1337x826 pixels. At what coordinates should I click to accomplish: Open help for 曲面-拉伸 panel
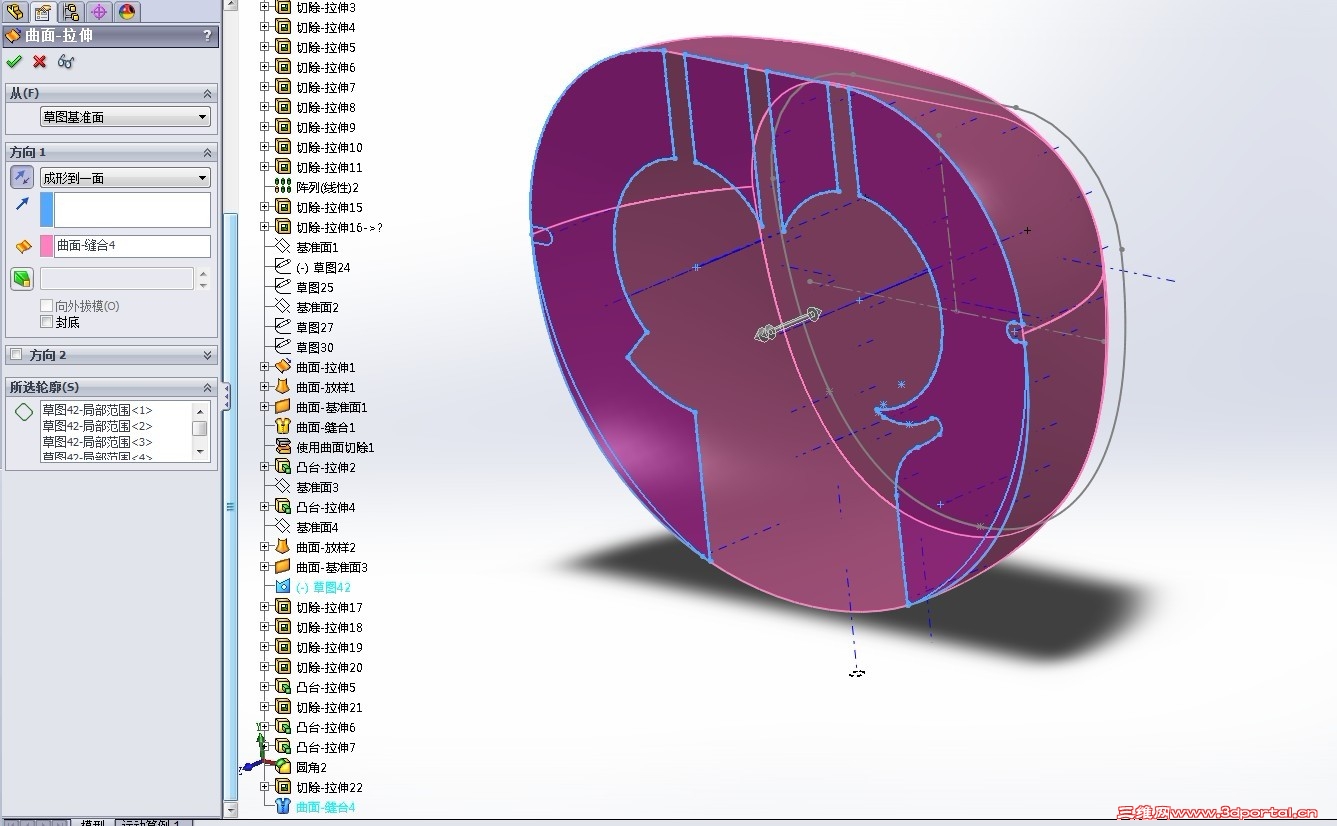(x=208, y=35)
